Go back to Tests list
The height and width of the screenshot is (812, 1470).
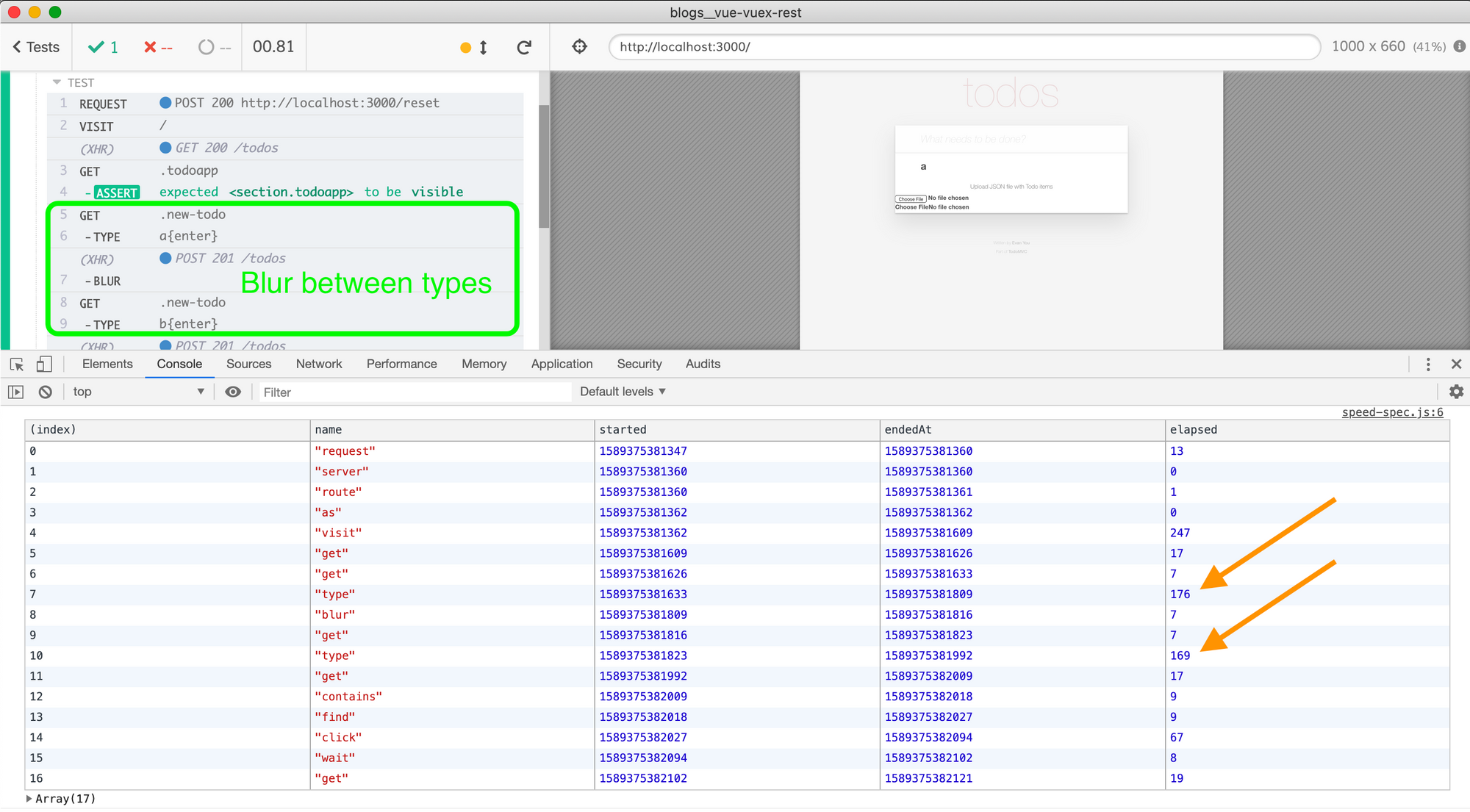click(x=36, y=47)
